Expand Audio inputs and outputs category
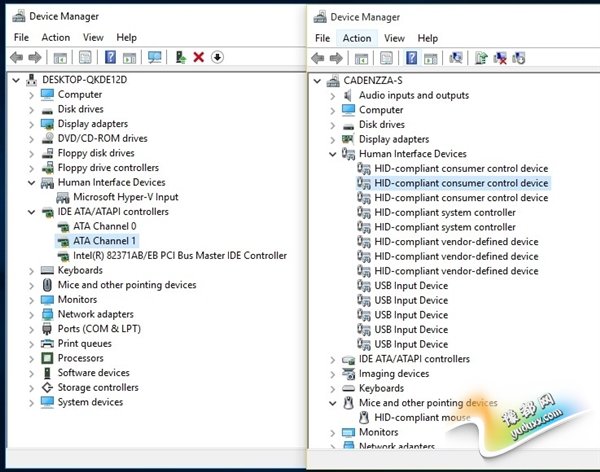 (x=332, y=95)
